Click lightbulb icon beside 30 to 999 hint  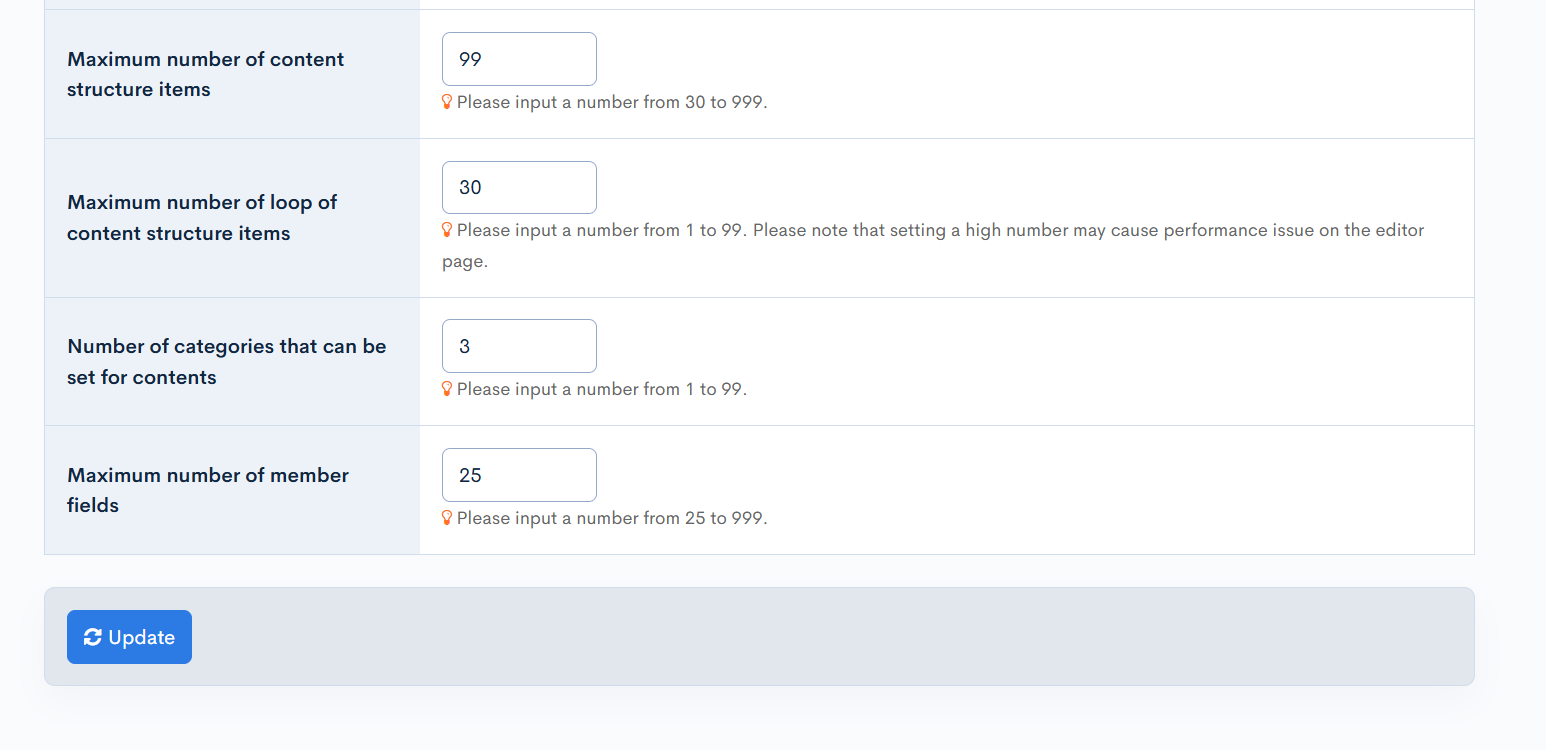(x=447, y=102)
